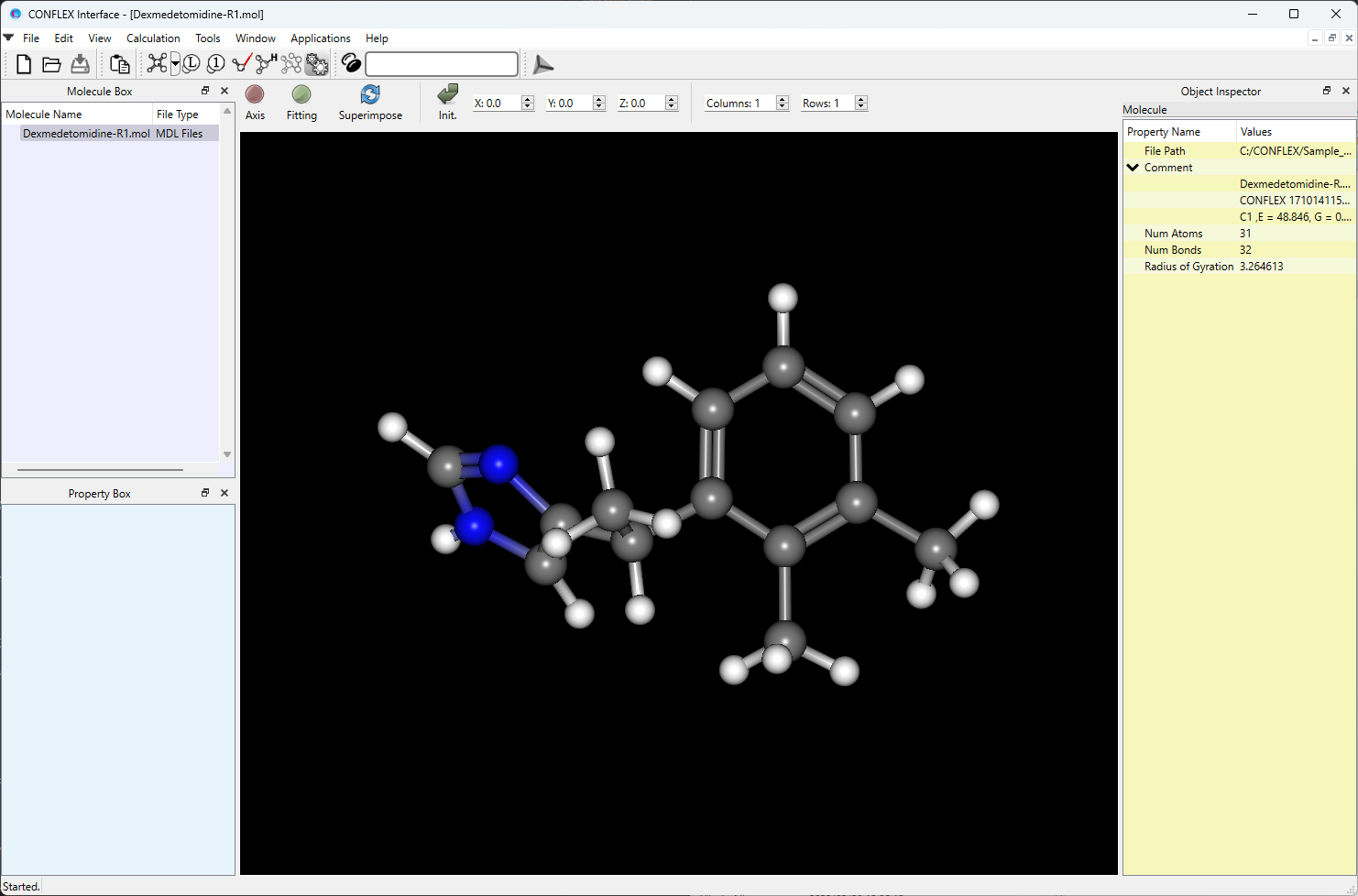This screenshot has width=1358, height=896.
Task: Open the dropdown arrow beside molecule model icon
Action: (x=175, y=64)
